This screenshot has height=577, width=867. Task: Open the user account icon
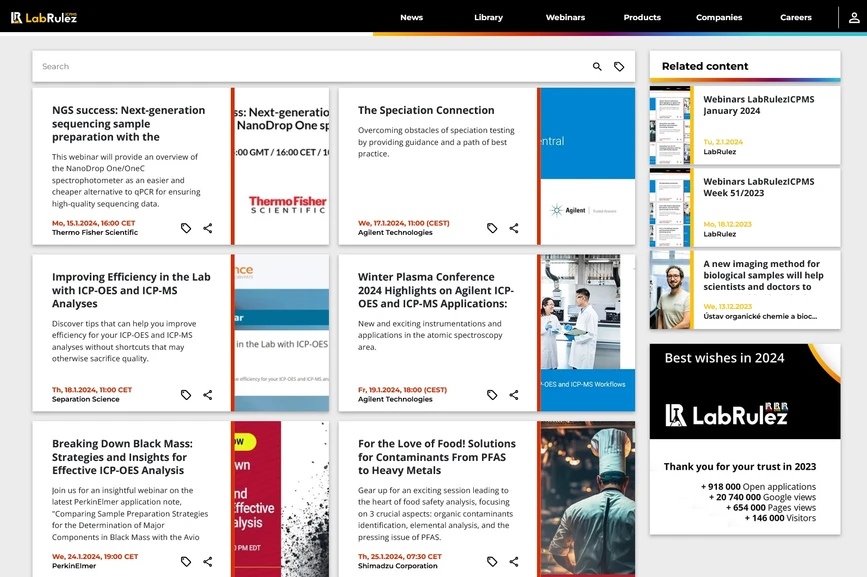[854, 18]
